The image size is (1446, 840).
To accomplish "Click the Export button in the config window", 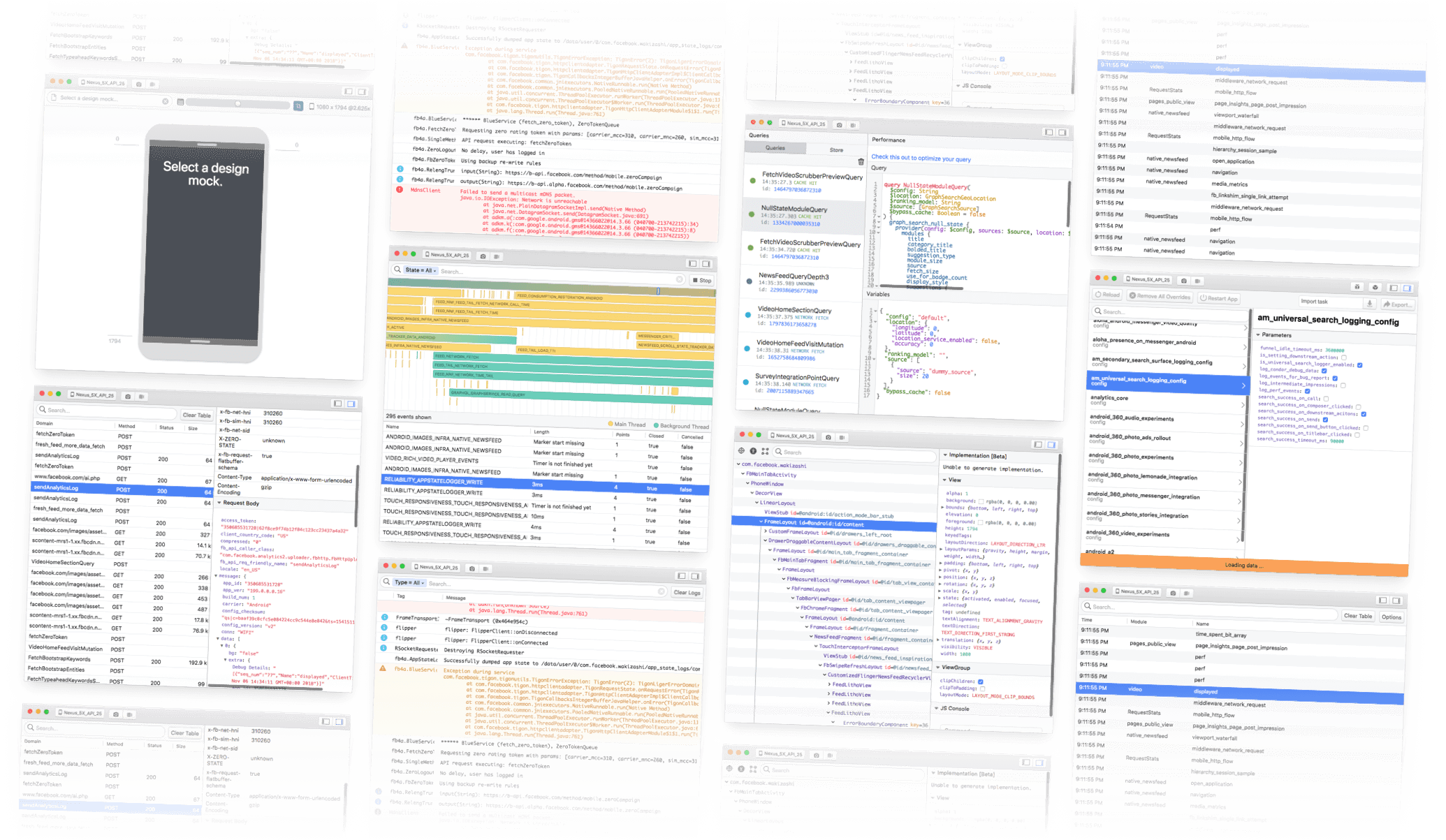I will pos(1396,304).
